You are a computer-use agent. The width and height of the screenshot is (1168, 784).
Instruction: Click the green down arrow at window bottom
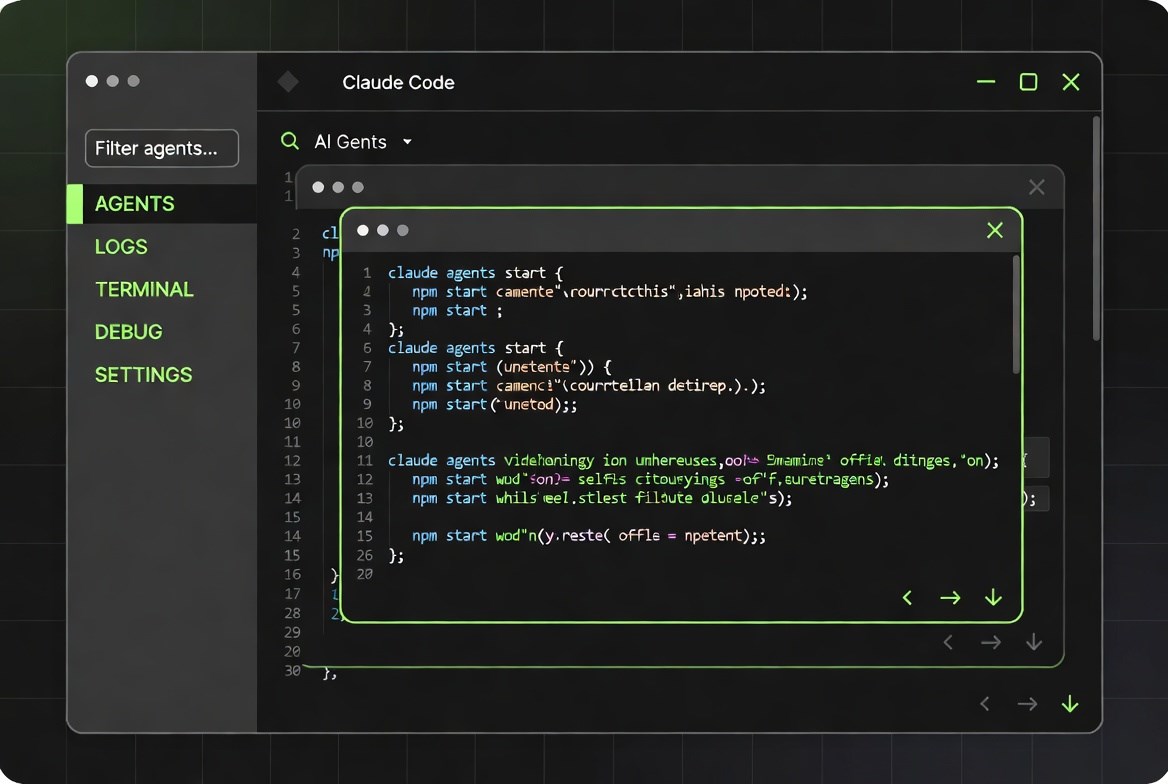(x=1070, y=704)
